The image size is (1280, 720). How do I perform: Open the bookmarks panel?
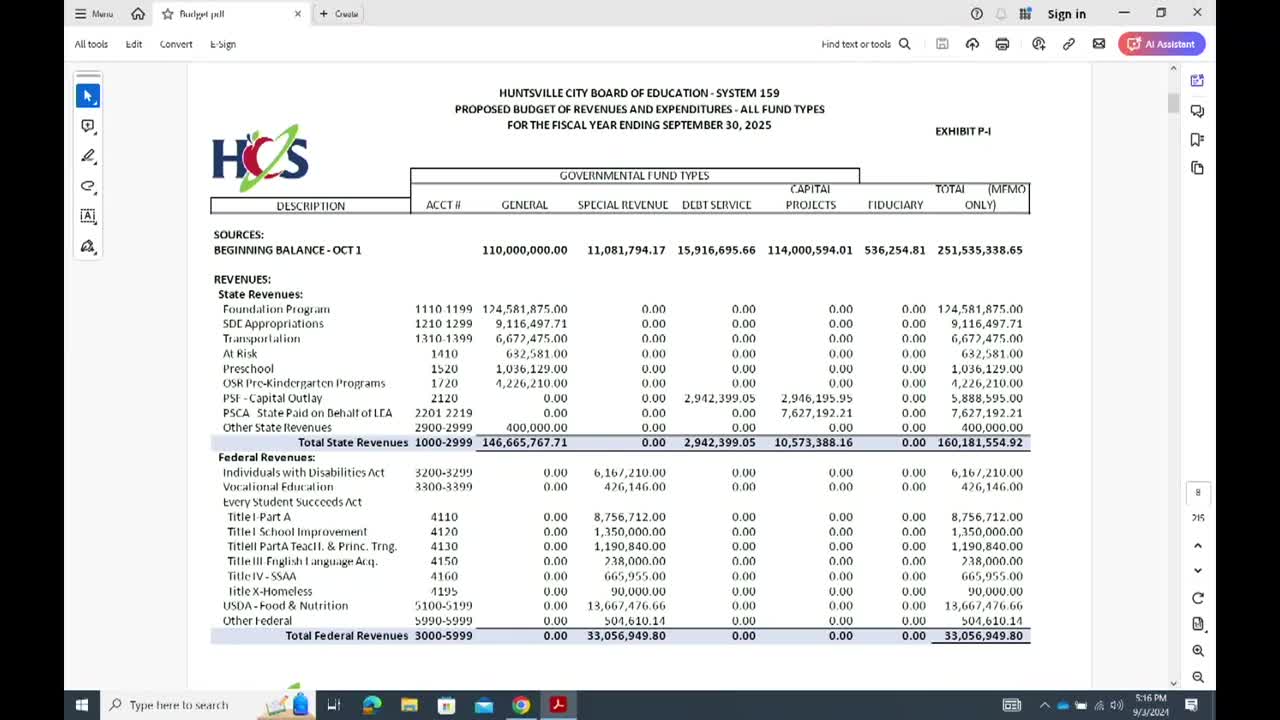1197,139
